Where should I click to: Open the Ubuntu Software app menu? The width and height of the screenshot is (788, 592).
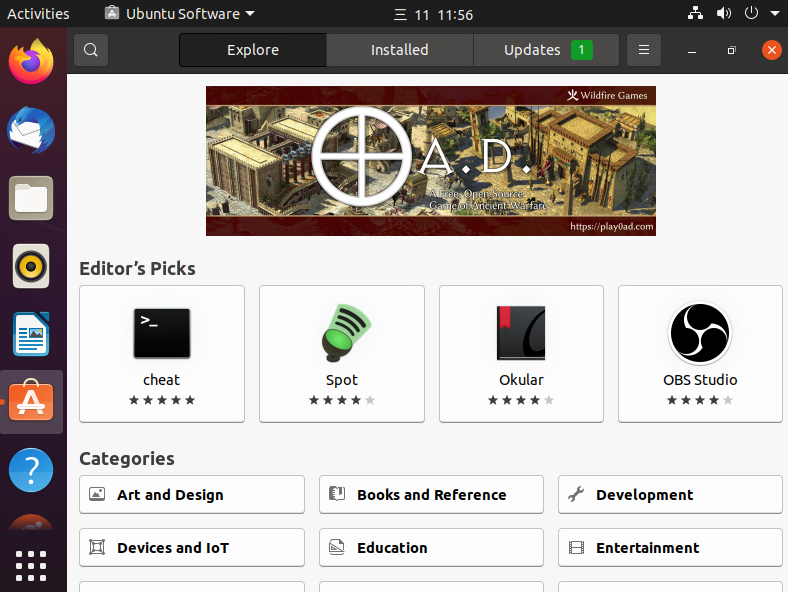point(180,14)
